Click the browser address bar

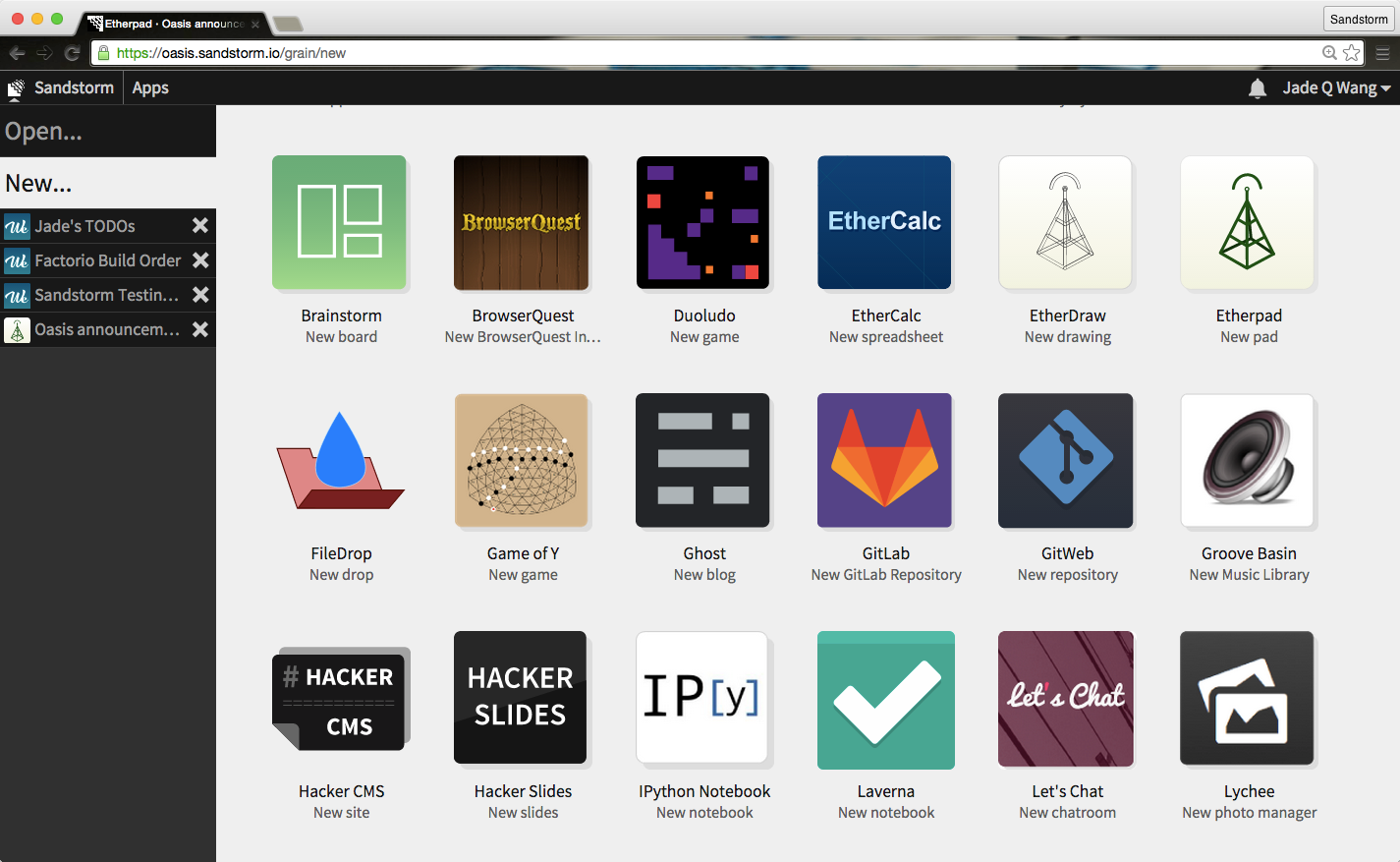coord(688,53)
